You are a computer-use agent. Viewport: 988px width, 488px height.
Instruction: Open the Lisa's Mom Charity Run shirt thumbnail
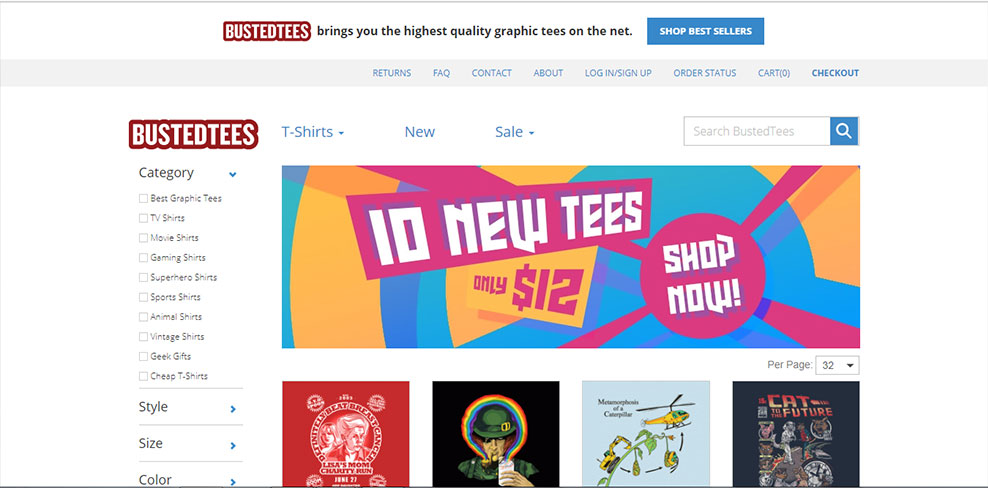click(x=345, y=434)
